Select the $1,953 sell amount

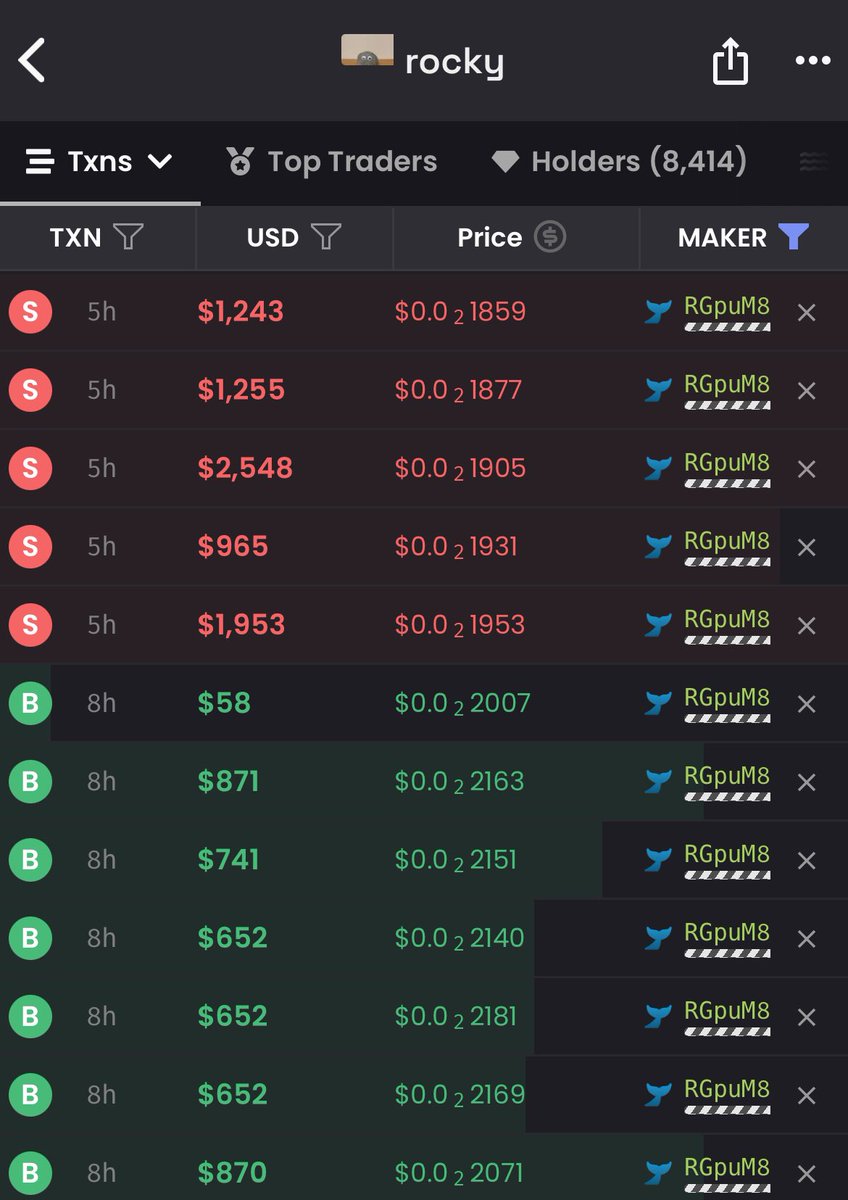point(241,624)
